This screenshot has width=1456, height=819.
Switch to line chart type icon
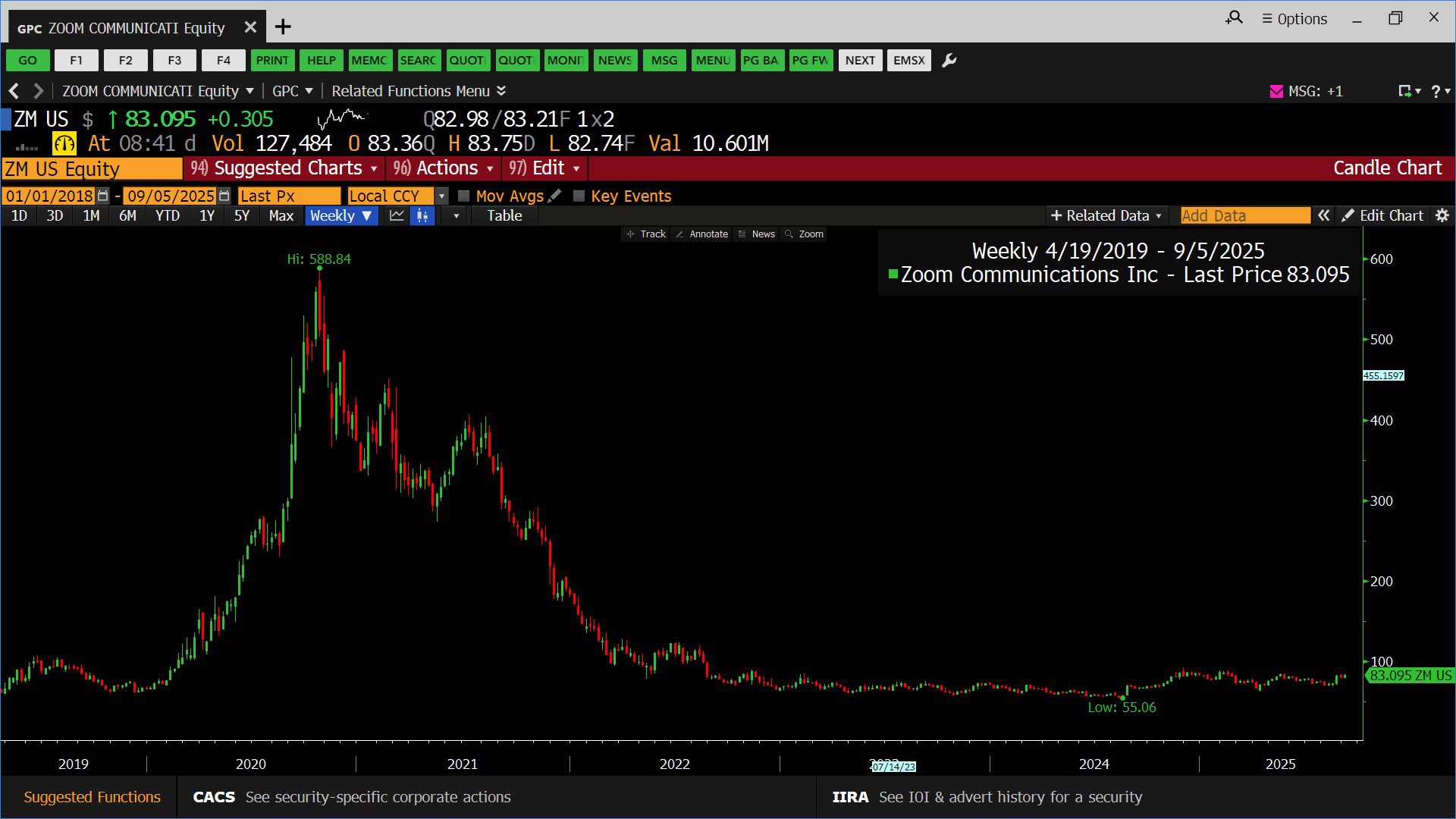pos(397,215)
